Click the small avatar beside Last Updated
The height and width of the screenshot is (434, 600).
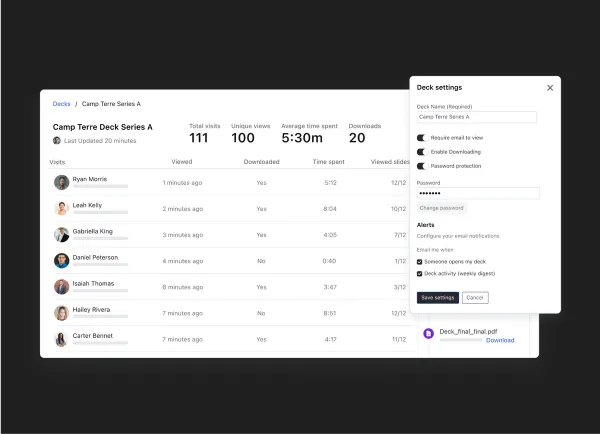click(57, 140)
